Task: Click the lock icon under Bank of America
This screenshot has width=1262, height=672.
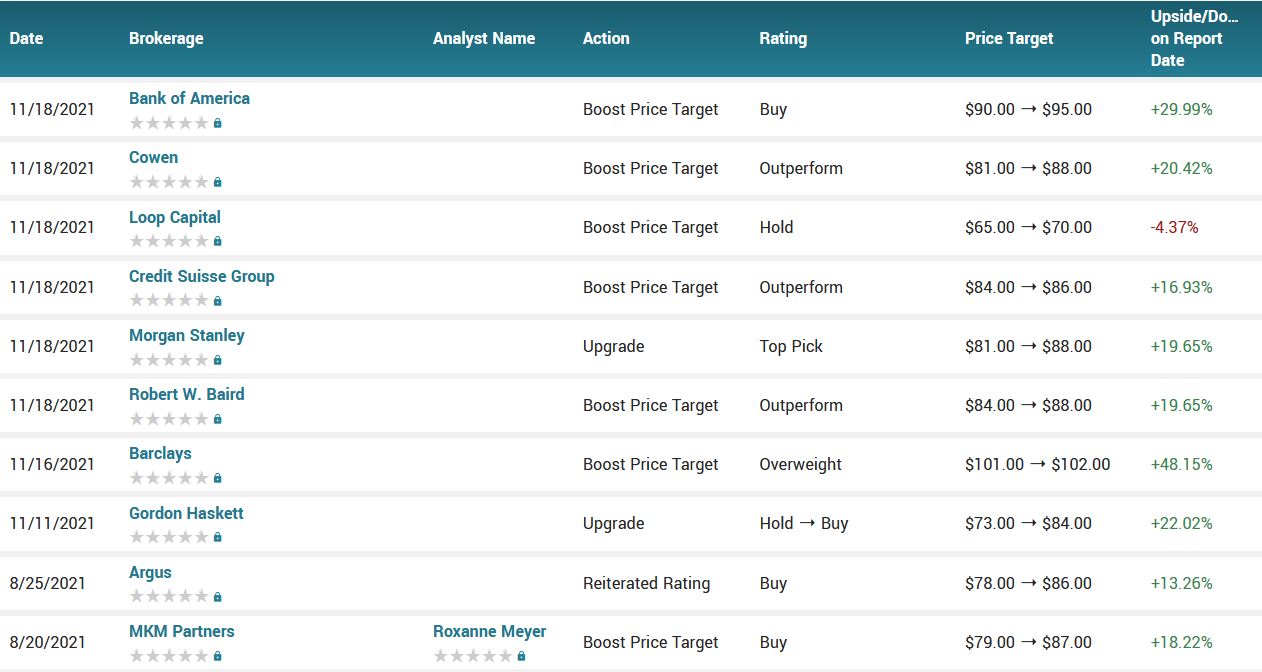Action: pyautogui.click(x=217, y=123)
